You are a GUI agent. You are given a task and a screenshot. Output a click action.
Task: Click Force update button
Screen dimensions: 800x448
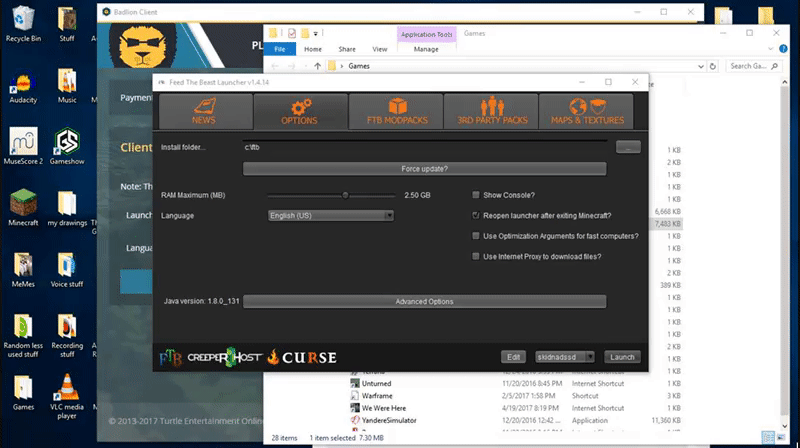click(x=424, y=169)
